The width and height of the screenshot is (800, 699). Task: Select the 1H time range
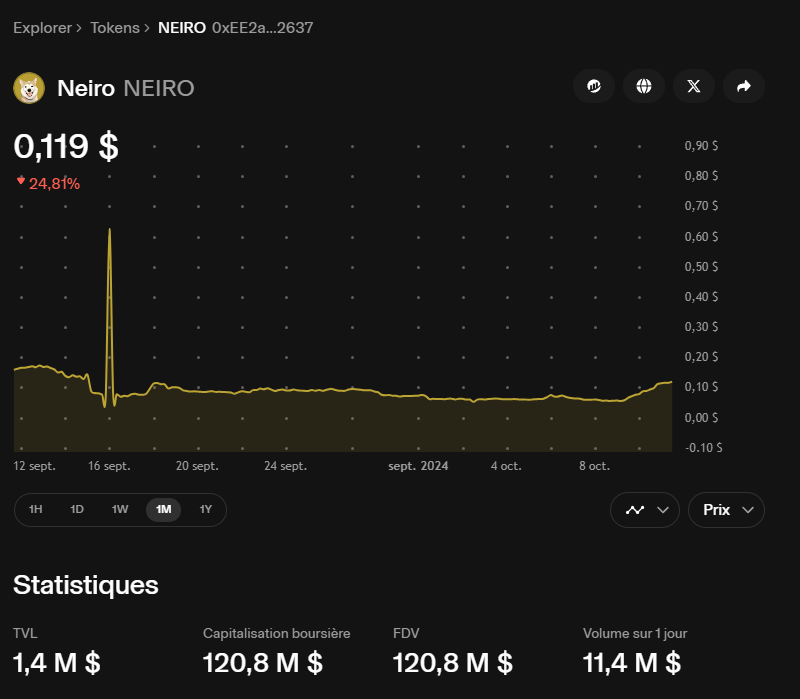(x=36, y=510)
